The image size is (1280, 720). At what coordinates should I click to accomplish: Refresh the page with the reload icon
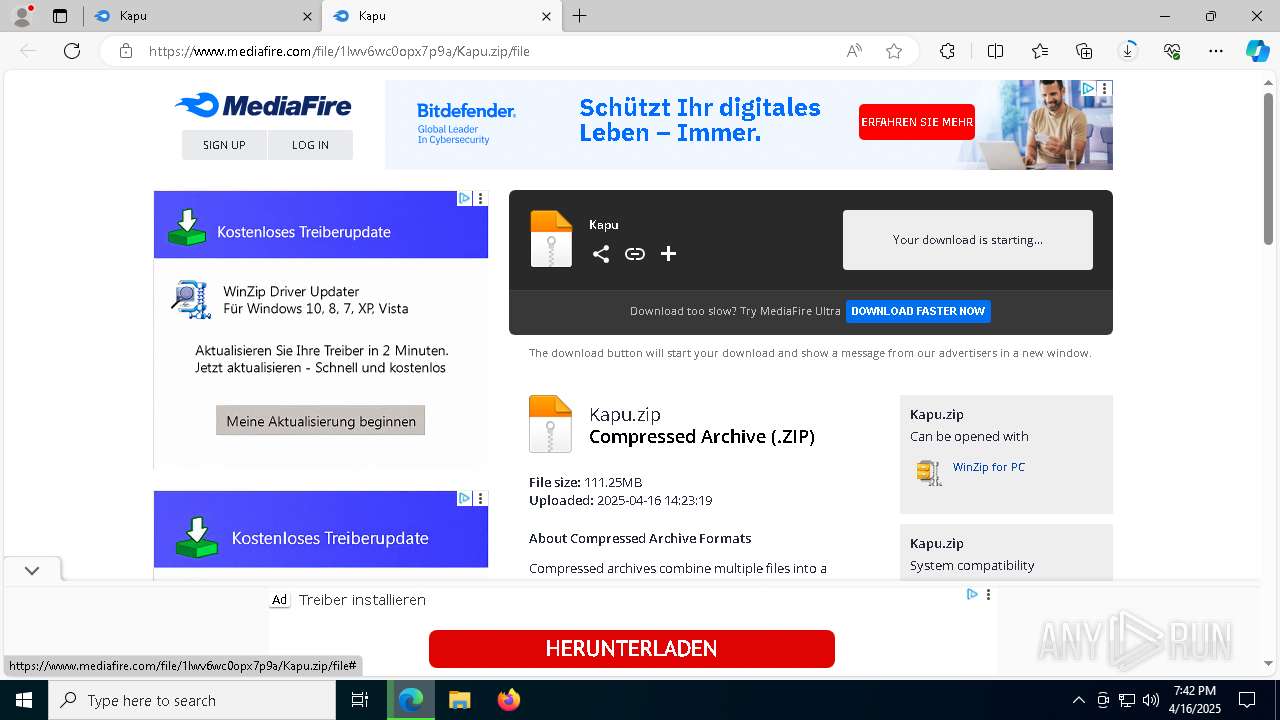coord(72,51)
